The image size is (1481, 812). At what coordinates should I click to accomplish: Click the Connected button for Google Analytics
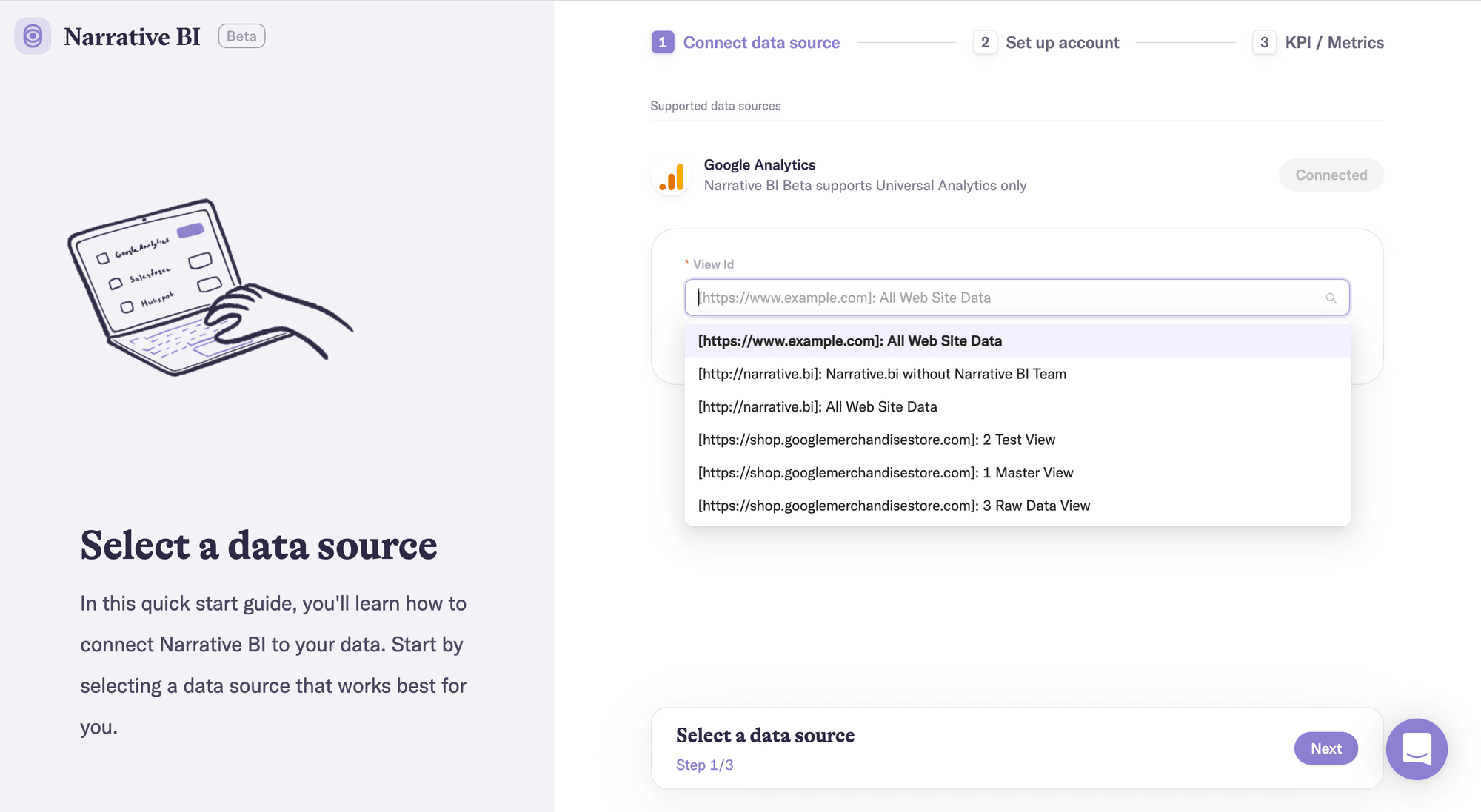tap(1330, 175)
